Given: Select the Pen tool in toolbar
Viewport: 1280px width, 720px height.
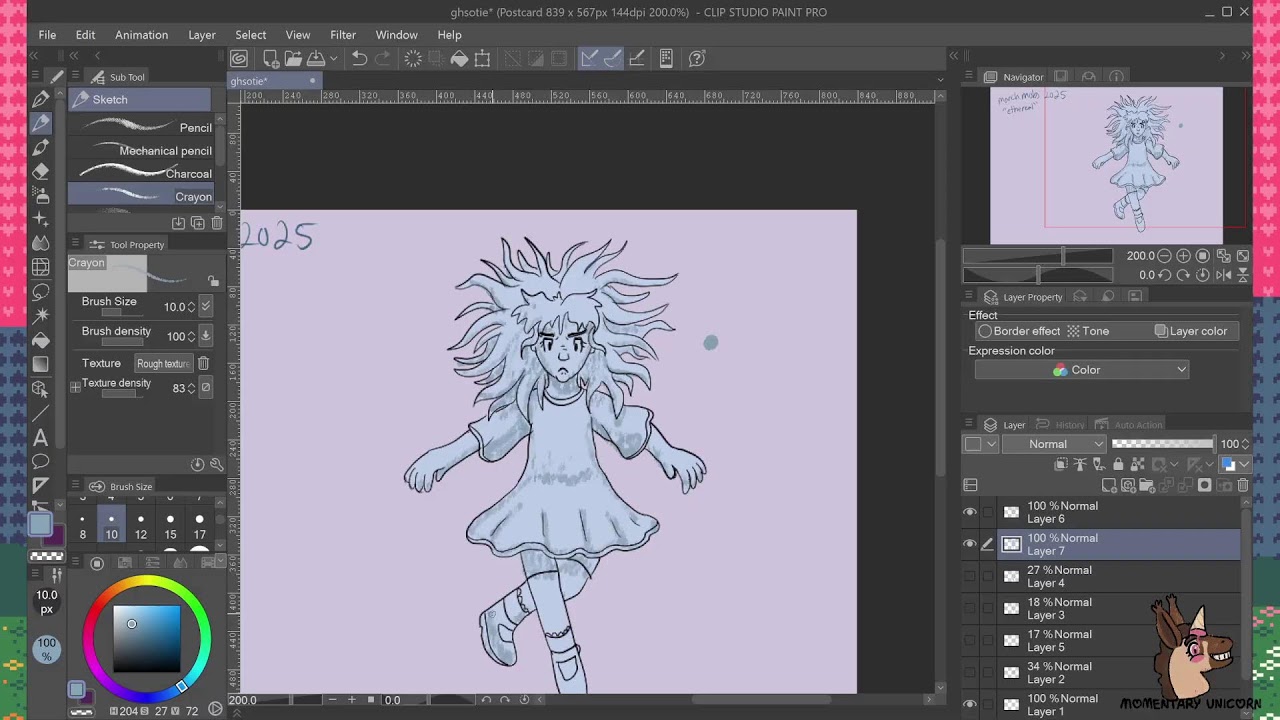Looking at the screenshot, I should click(41, 99).
